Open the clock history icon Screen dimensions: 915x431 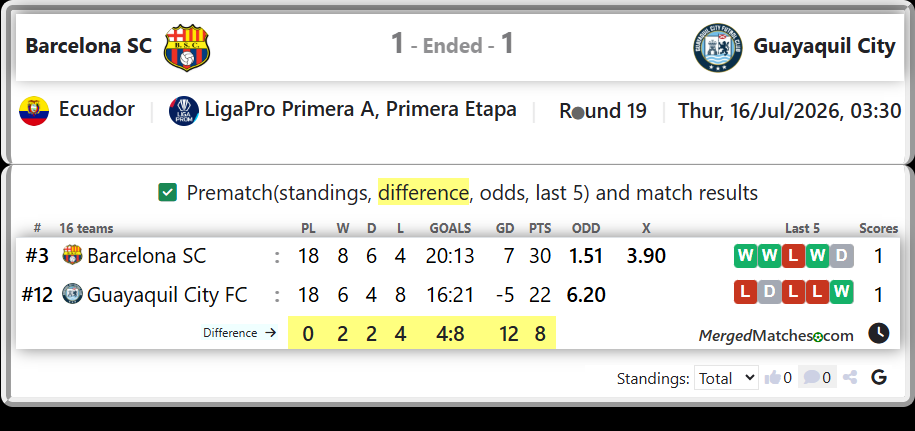coord(878,334)
